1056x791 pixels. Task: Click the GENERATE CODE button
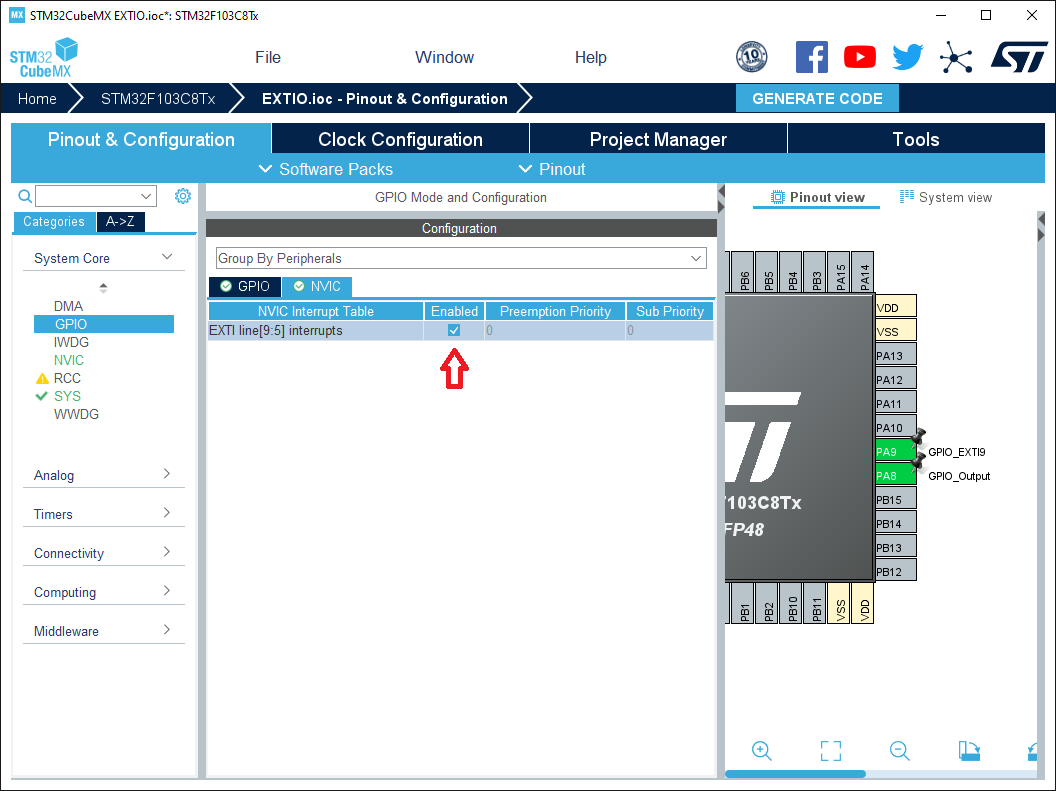[x=817, y=99]
